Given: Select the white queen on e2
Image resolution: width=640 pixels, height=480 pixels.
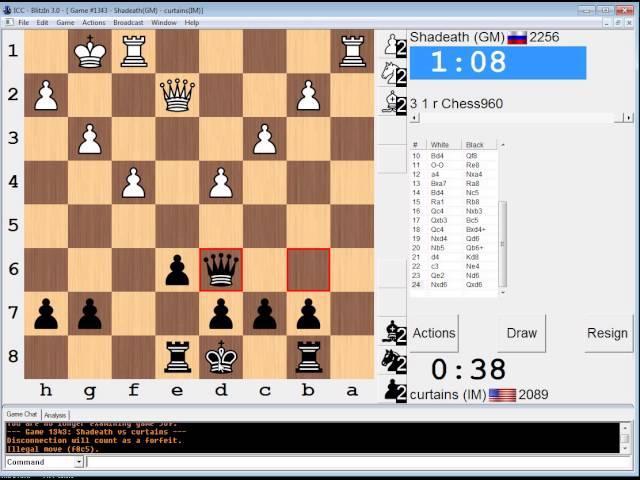Looking at the screenshot, I should pyautogui.click(x=177, y=95).
